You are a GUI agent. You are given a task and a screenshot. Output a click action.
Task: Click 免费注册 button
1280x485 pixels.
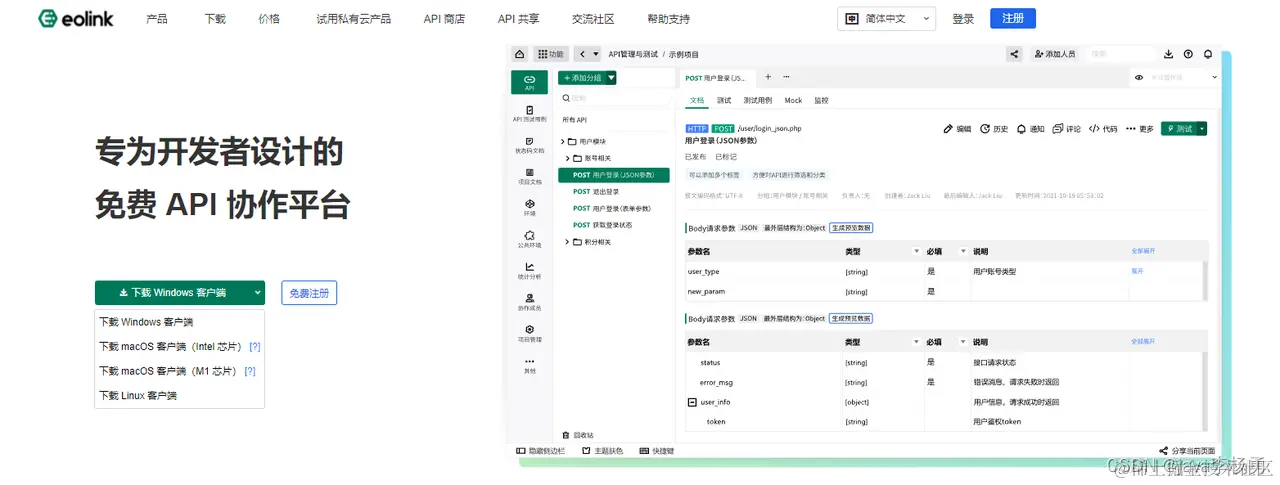(x=309, y=293)
